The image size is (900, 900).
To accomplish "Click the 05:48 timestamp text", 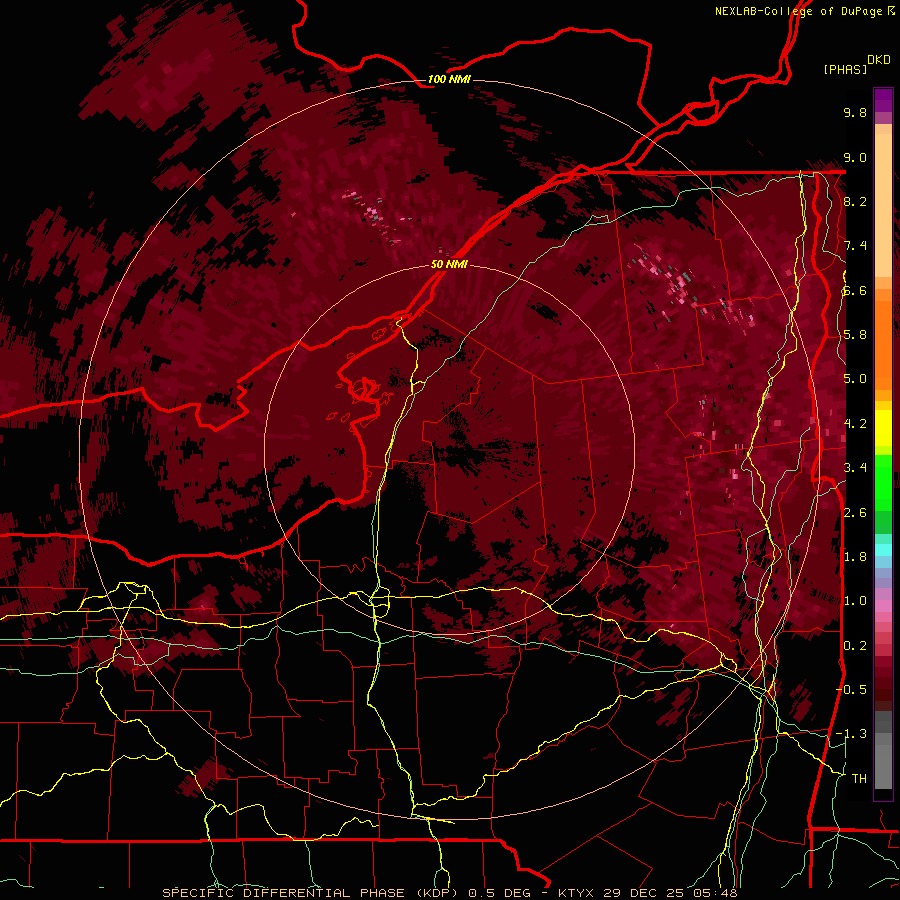I will coord(714,893).
